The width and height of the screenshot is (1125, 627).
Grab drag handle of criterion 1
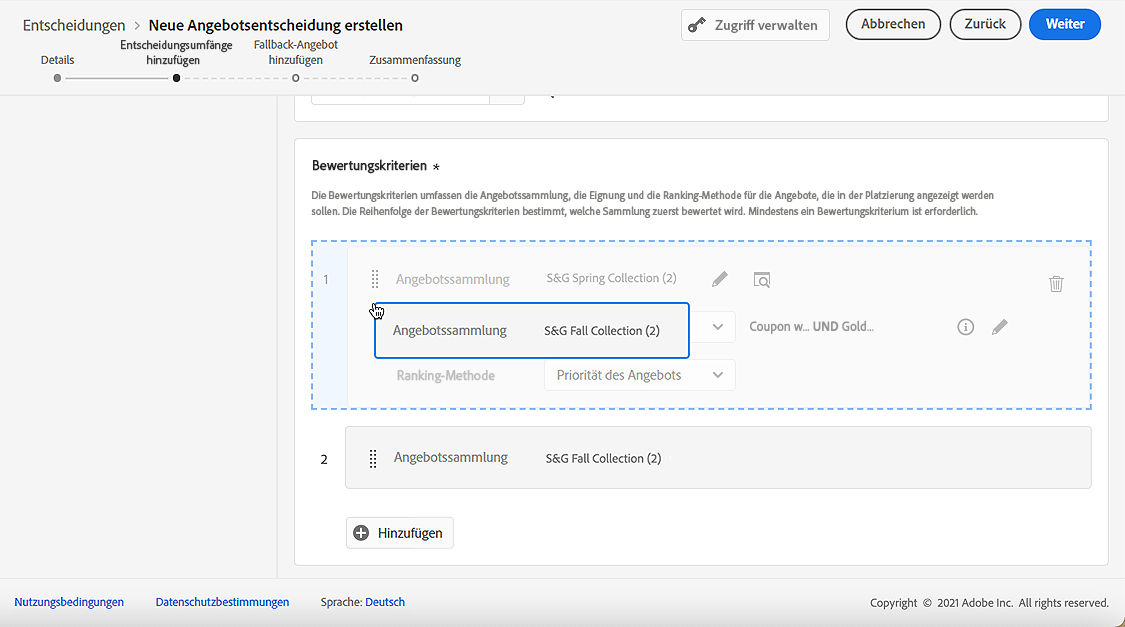[375, 279]
